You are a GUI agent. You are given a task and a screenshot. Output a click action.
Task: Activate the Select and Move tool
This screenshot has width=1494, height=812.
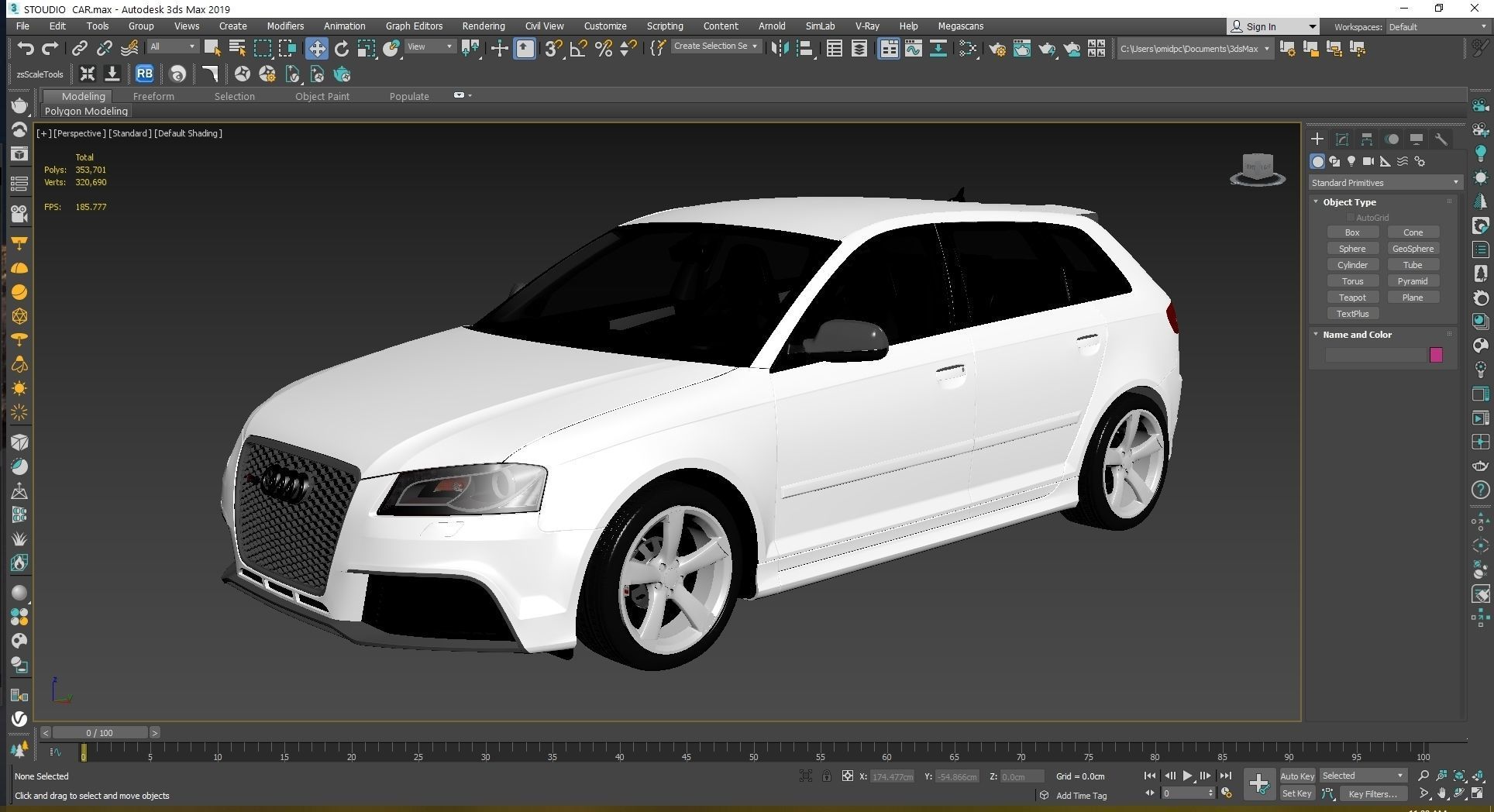[316, 49]
